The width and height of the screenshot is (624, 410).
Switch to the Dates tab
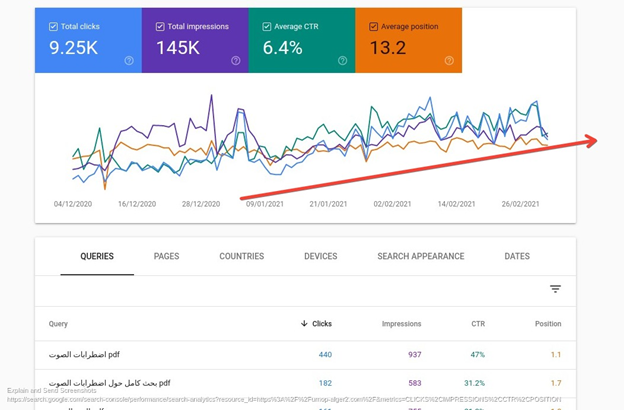(517, 257)
